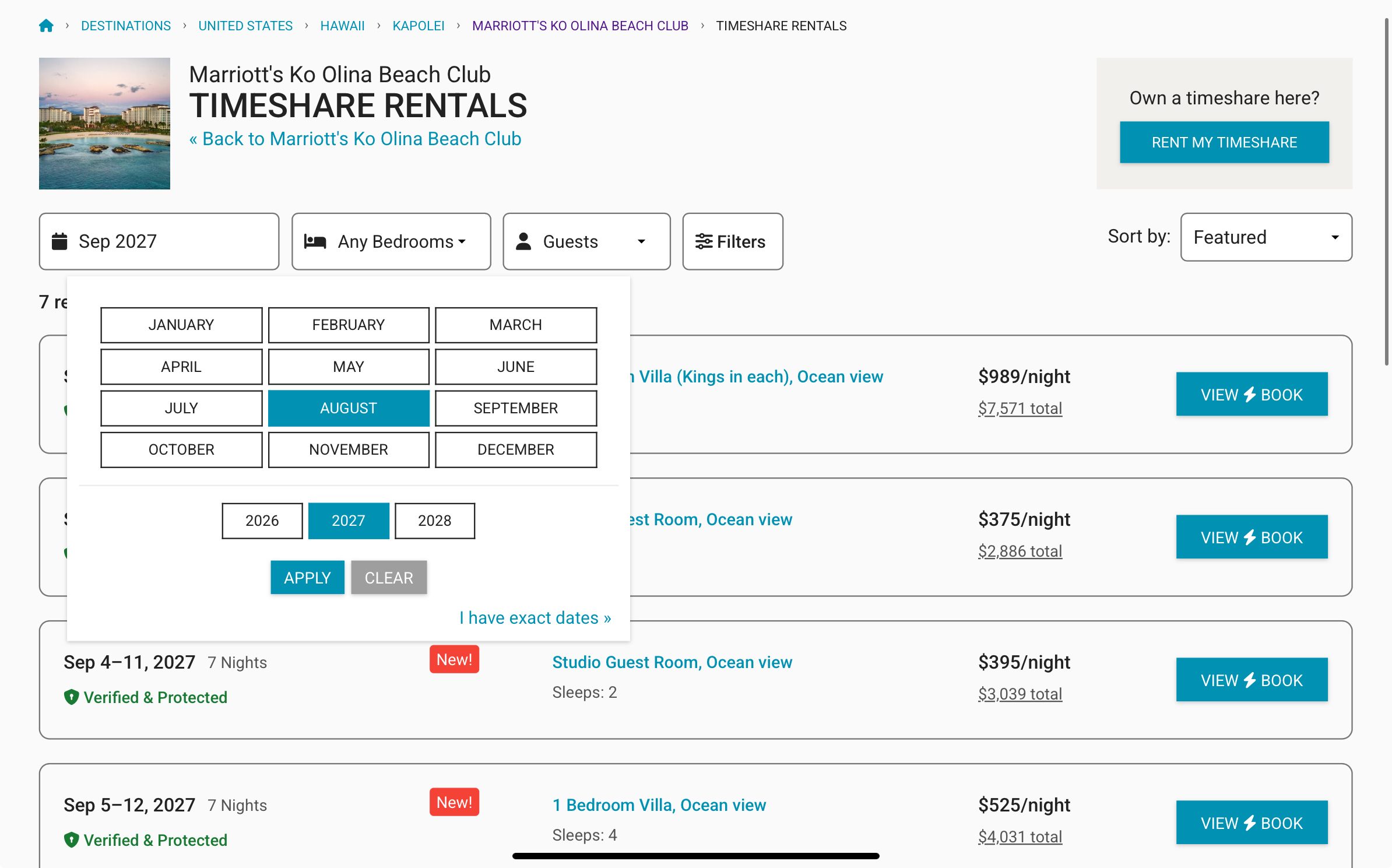This screenshot has height=868, width=1392.
Task: Click Back to Marriott's Ko Olina Beach Club
Action: coord(355,139)
